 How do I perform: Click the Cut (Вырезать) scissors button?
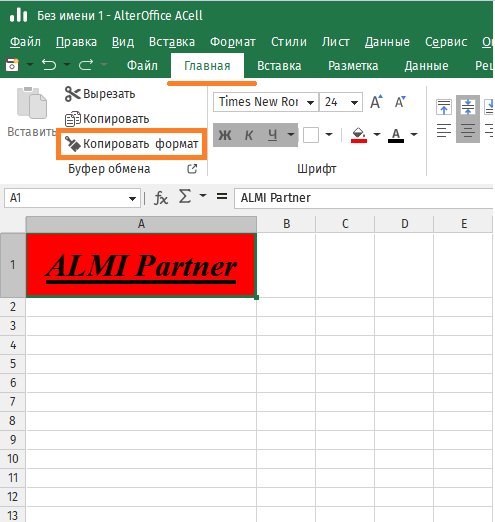100,94
